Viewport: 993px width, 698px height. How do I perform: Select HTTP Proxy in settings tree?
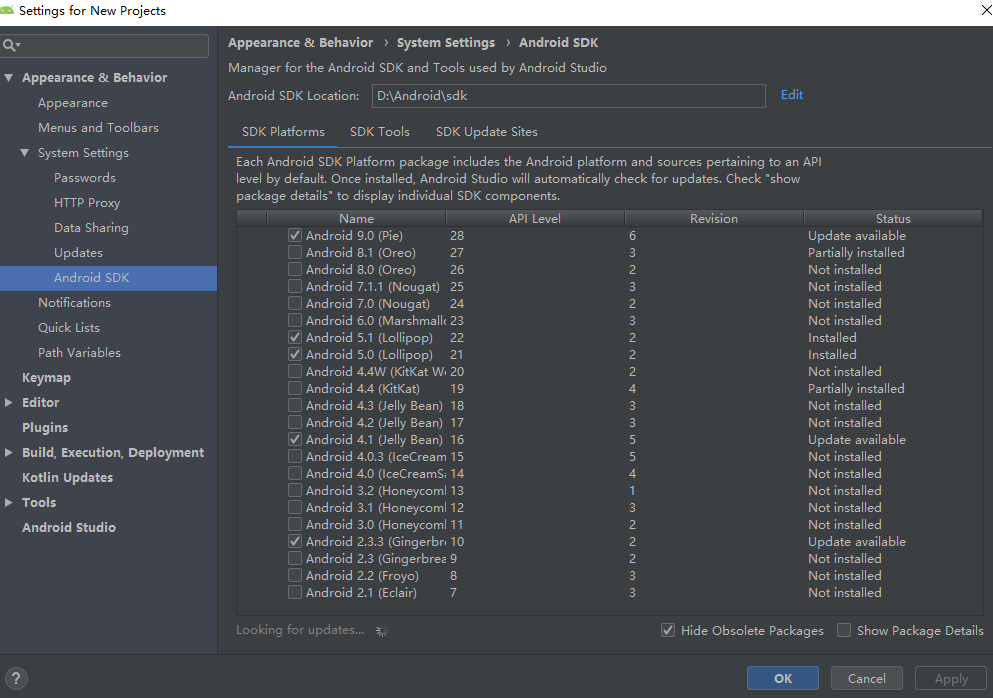(87, 203)
